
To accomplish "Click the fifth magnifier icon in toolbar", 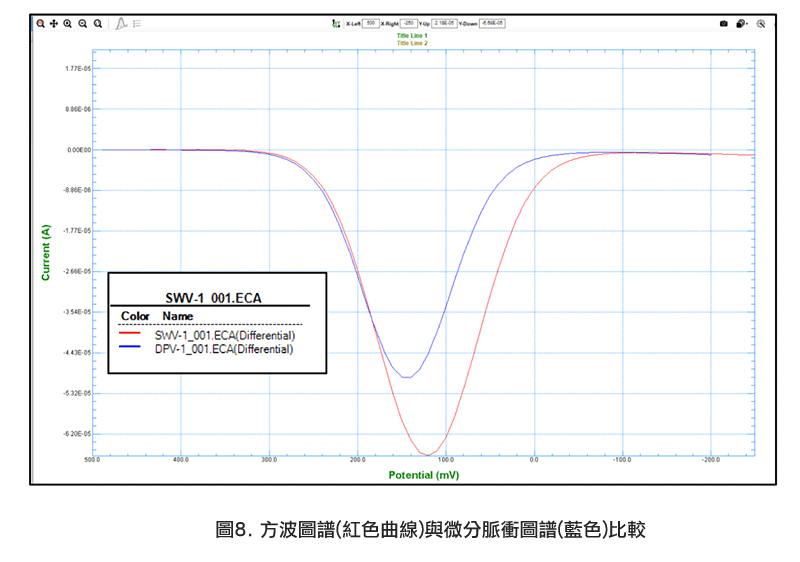I will [x=97, y=22].
